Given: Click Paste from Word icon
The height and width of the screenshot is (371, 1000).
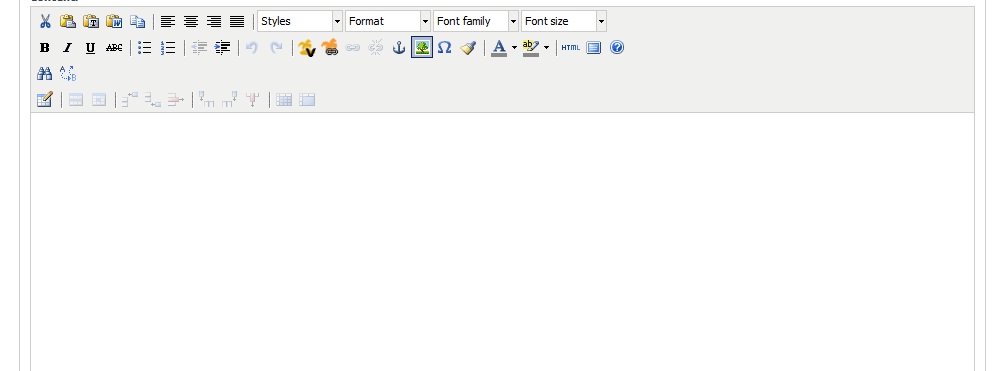Looking at the screenshot, I should pyautogui.click(x=114, y=21).
